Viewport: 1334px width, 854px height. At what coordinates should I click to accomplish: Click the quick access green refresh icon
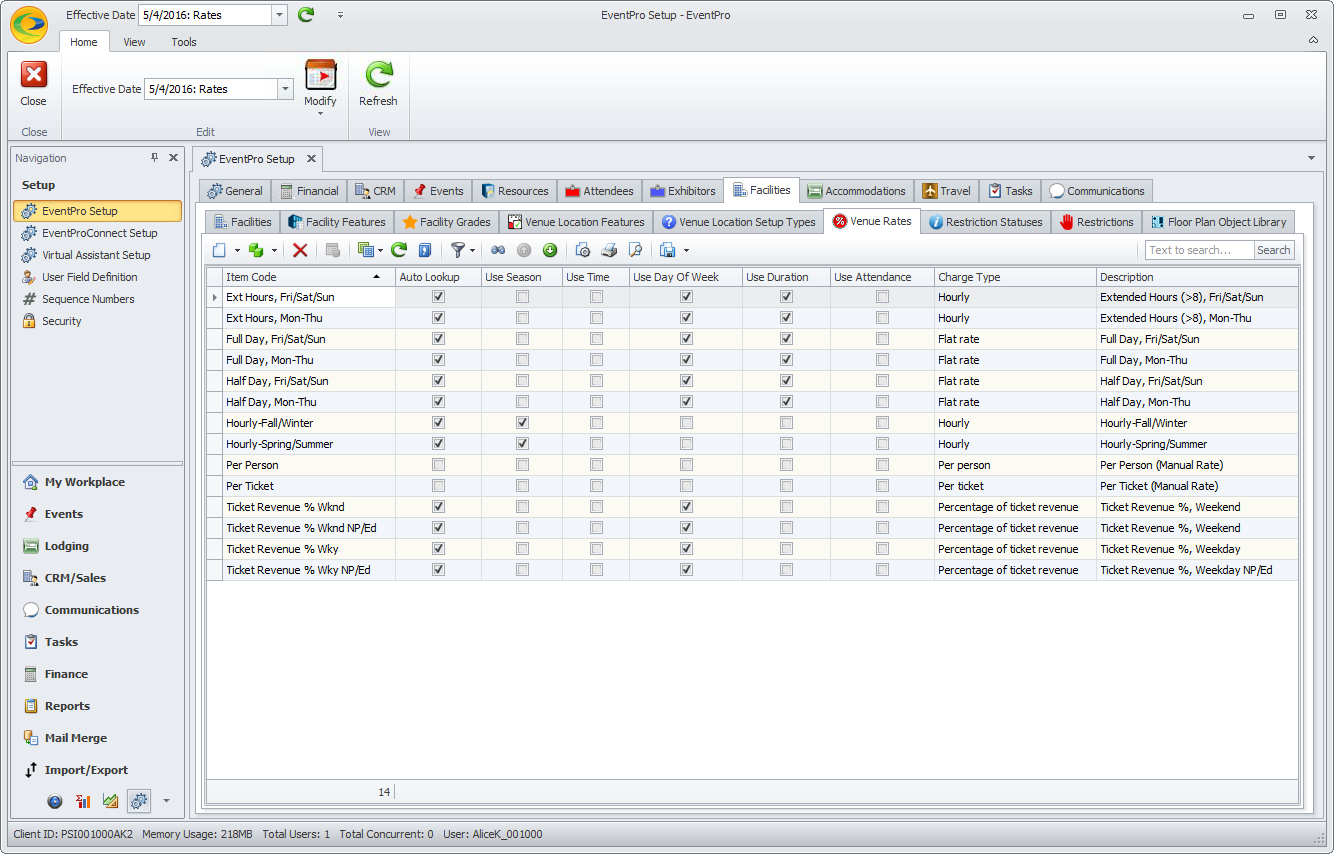[x=306, y=15]
